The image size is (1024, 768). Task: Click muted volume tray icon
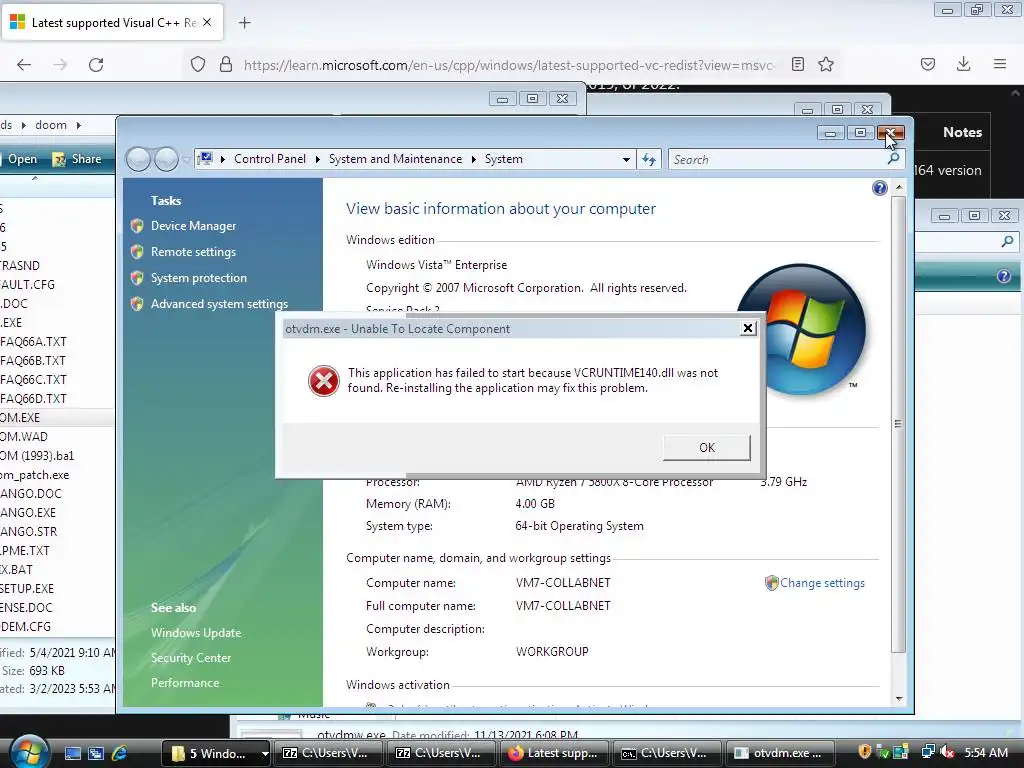[x=947, y=753]
